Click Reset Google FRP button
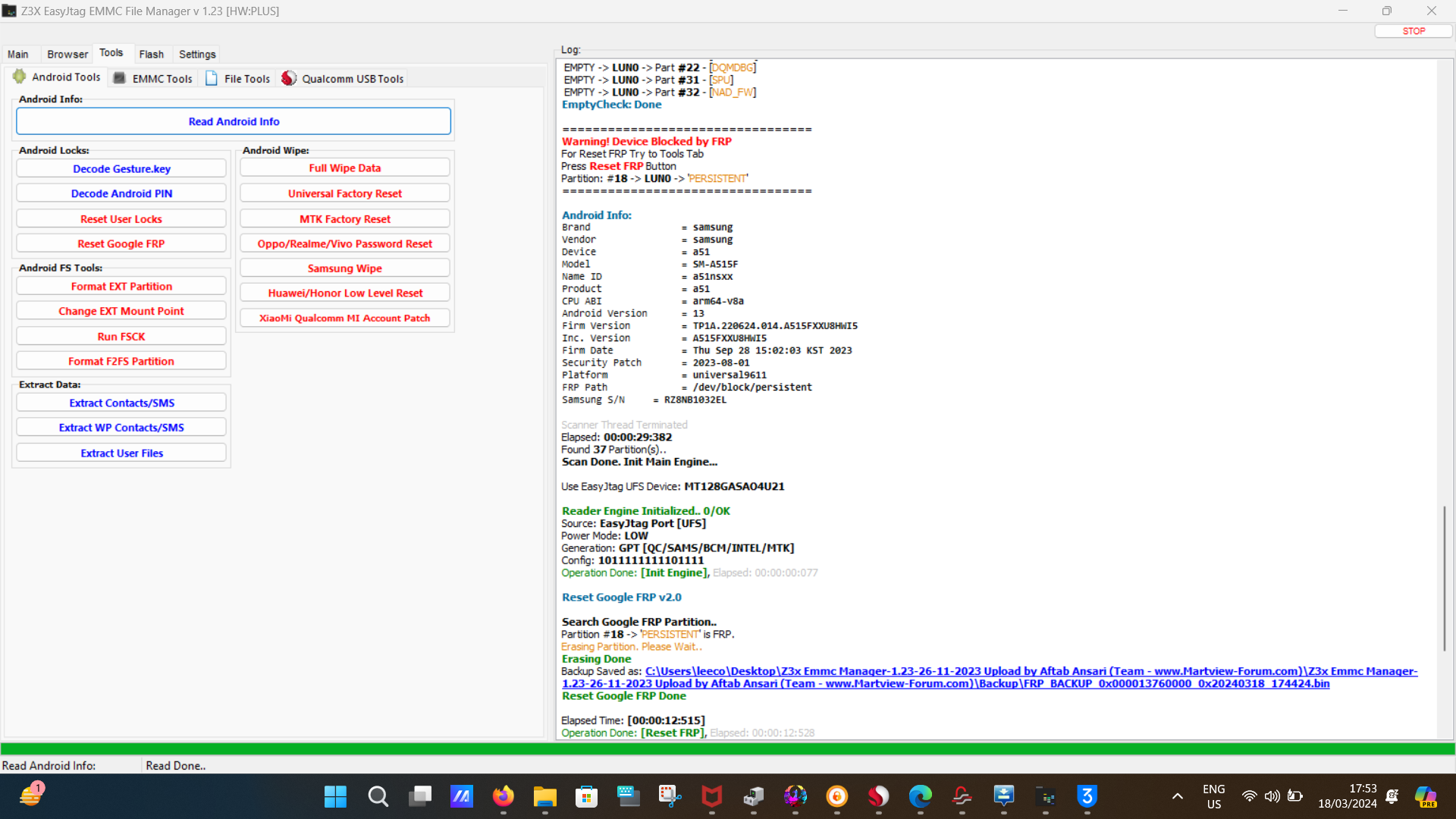 pos(121,243)
